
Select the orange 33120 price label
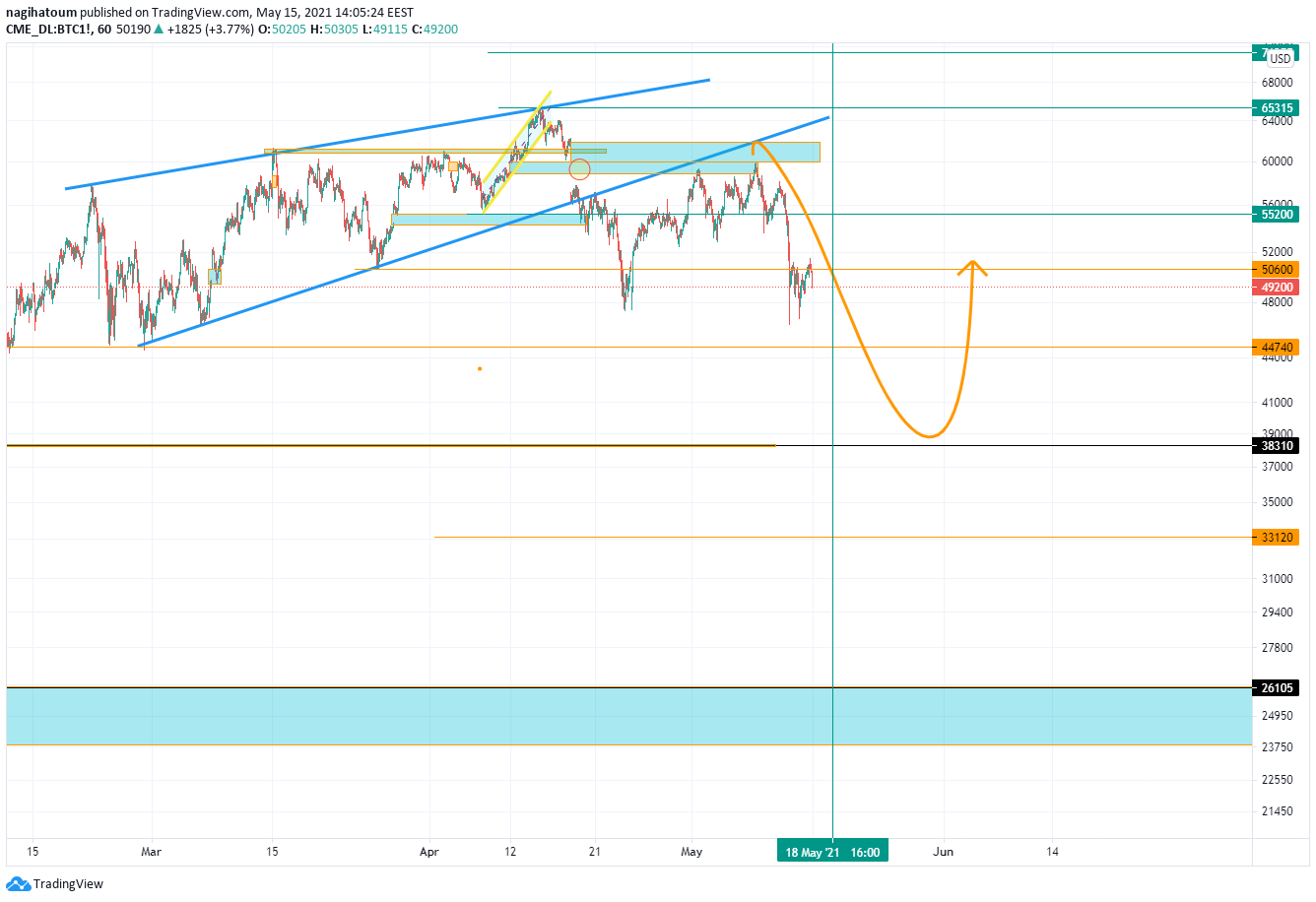[1277, 537]
